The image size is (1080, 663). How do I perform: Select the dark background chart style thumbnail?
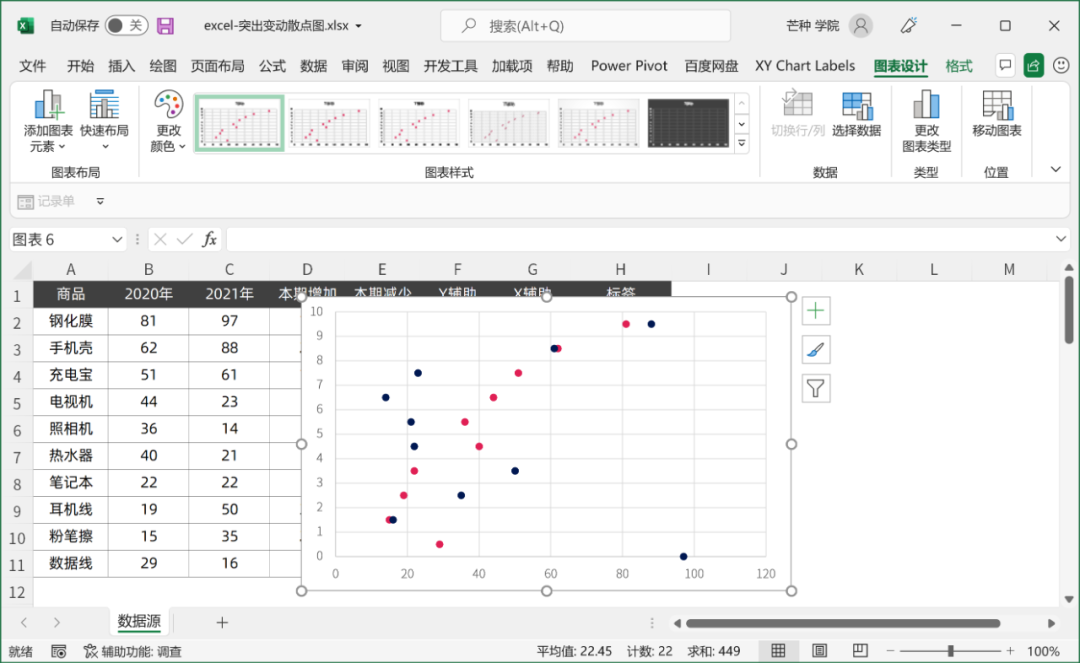click(688, 124)
